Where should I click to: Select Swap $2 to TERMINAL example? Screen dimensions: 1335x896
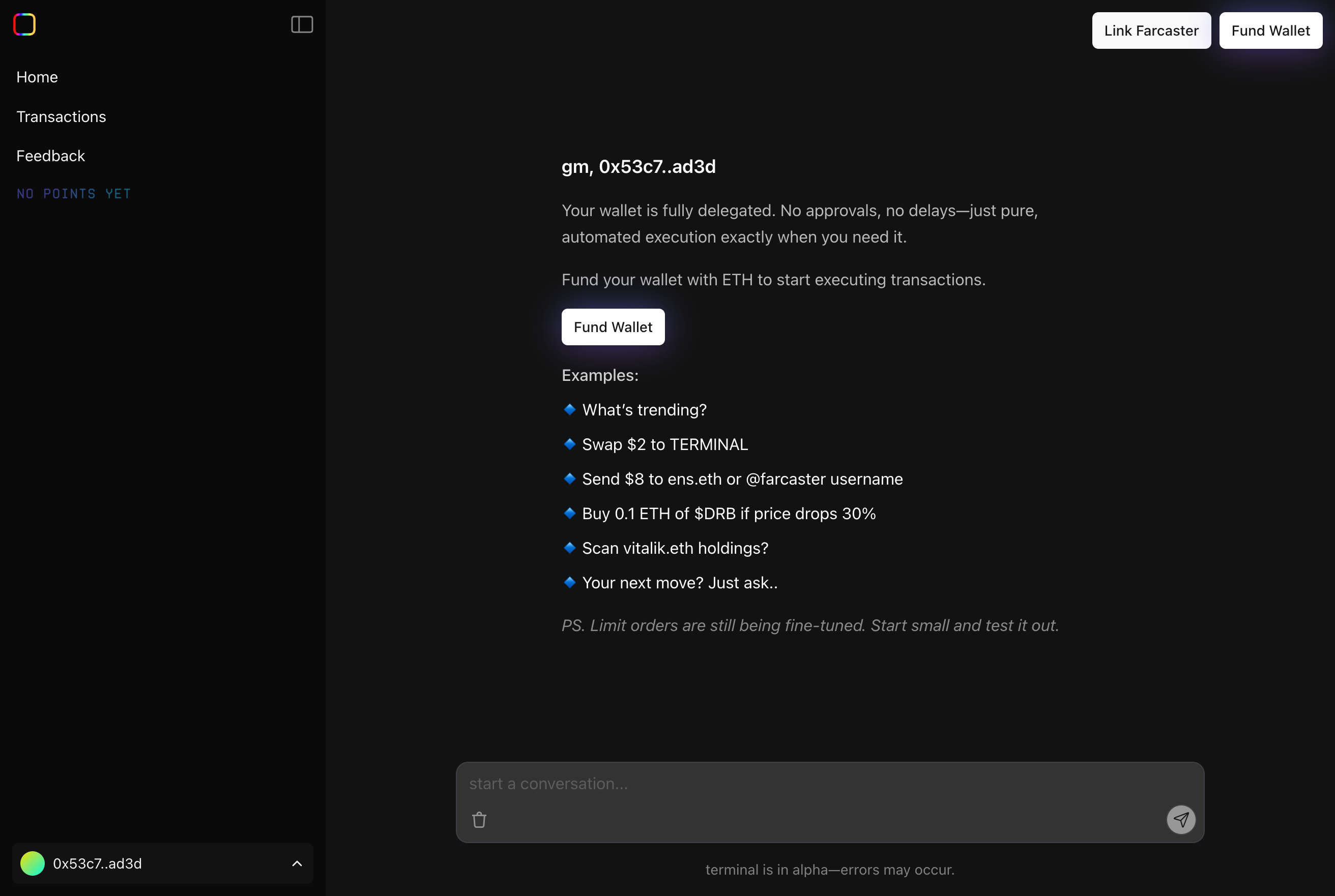click(x=665, y=444)
